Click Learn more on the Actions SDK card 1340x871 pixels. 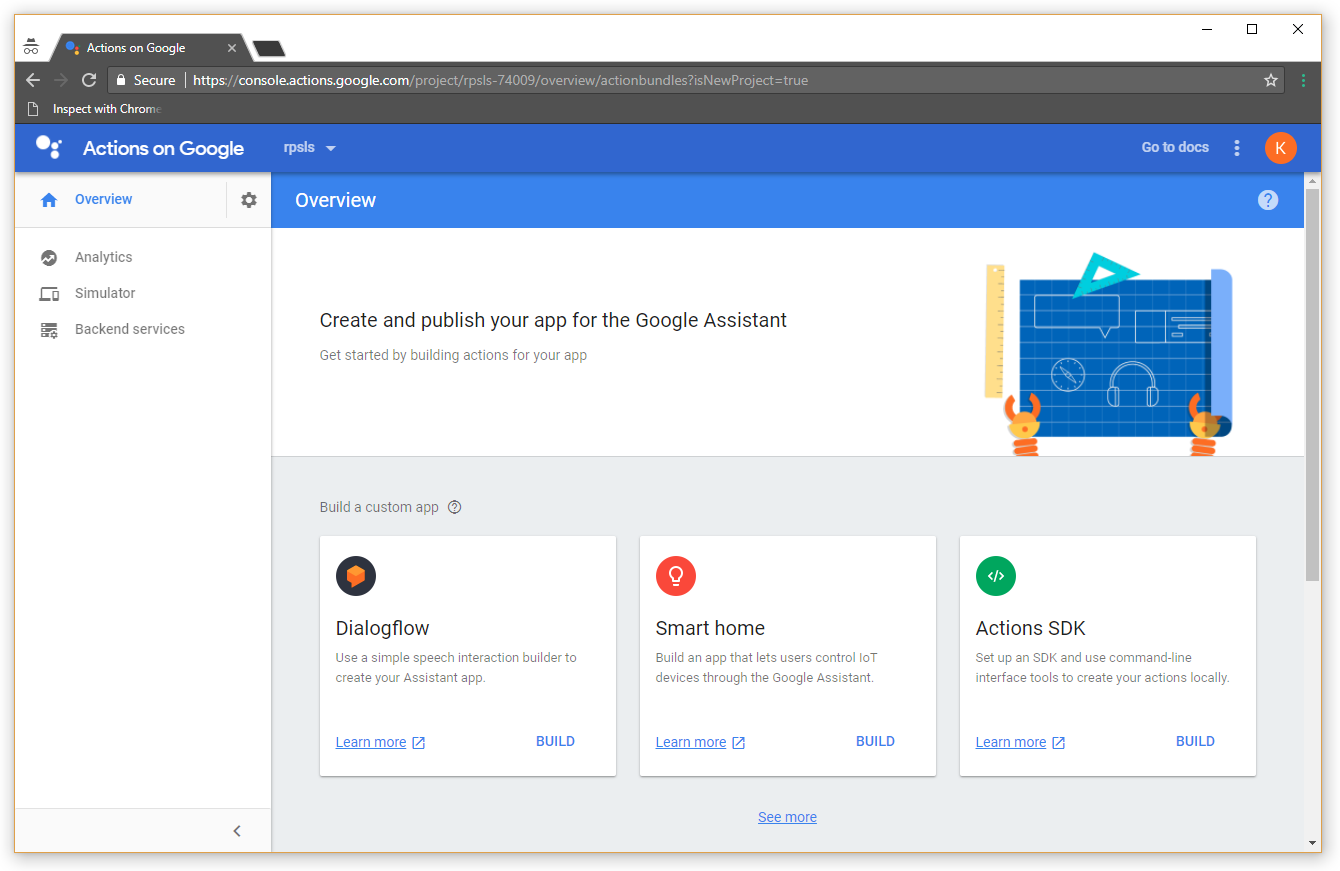point(1011,742)
